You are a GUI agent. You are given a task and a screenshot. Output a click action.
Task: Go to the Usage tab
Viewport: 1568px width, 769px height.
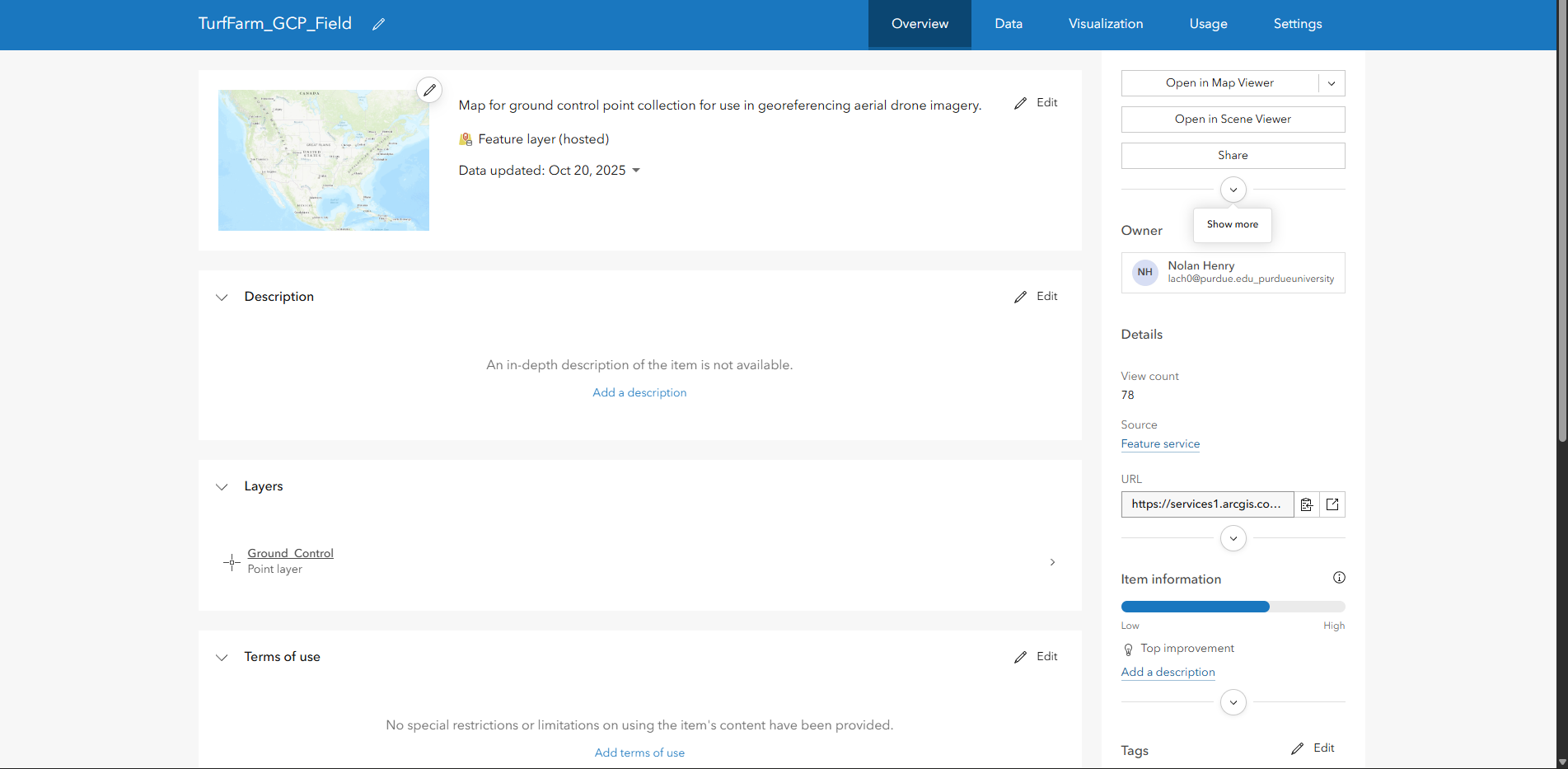1208,24
